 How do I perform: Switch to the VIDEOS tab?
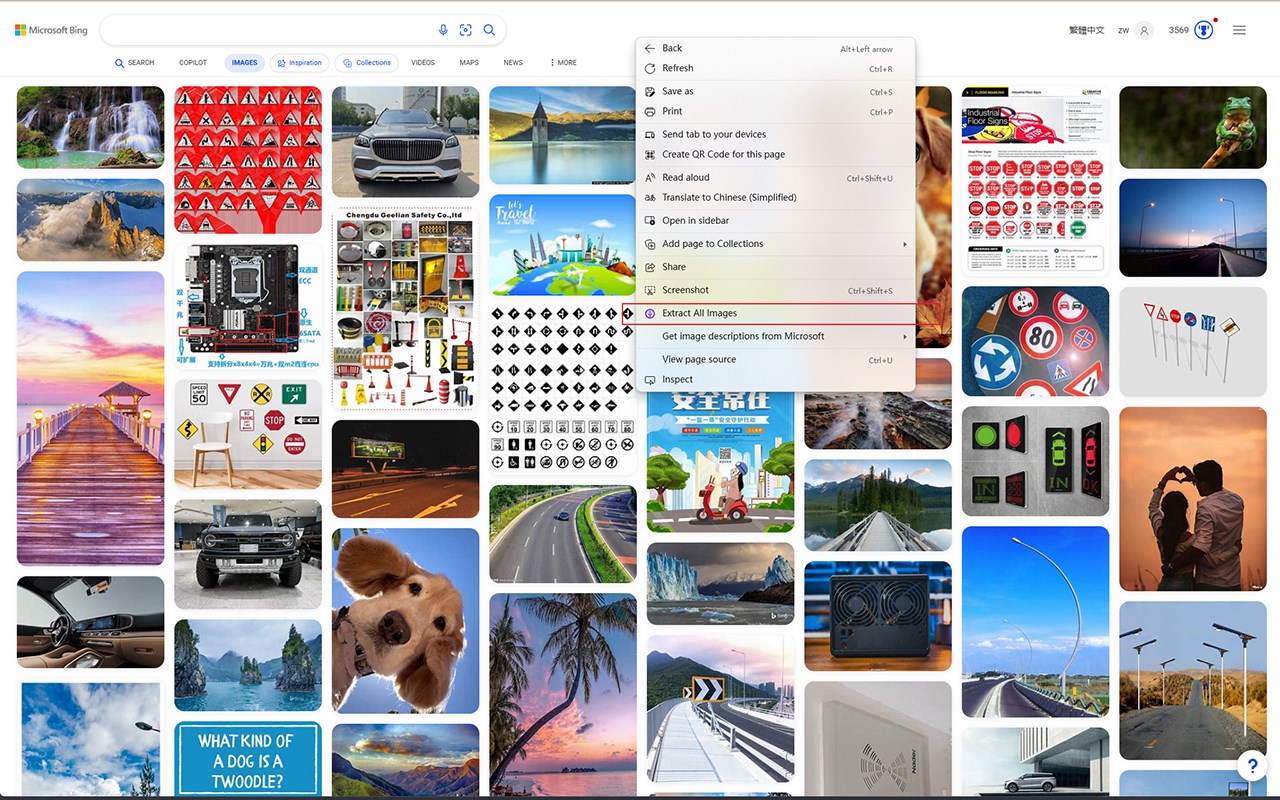[423, 62]
